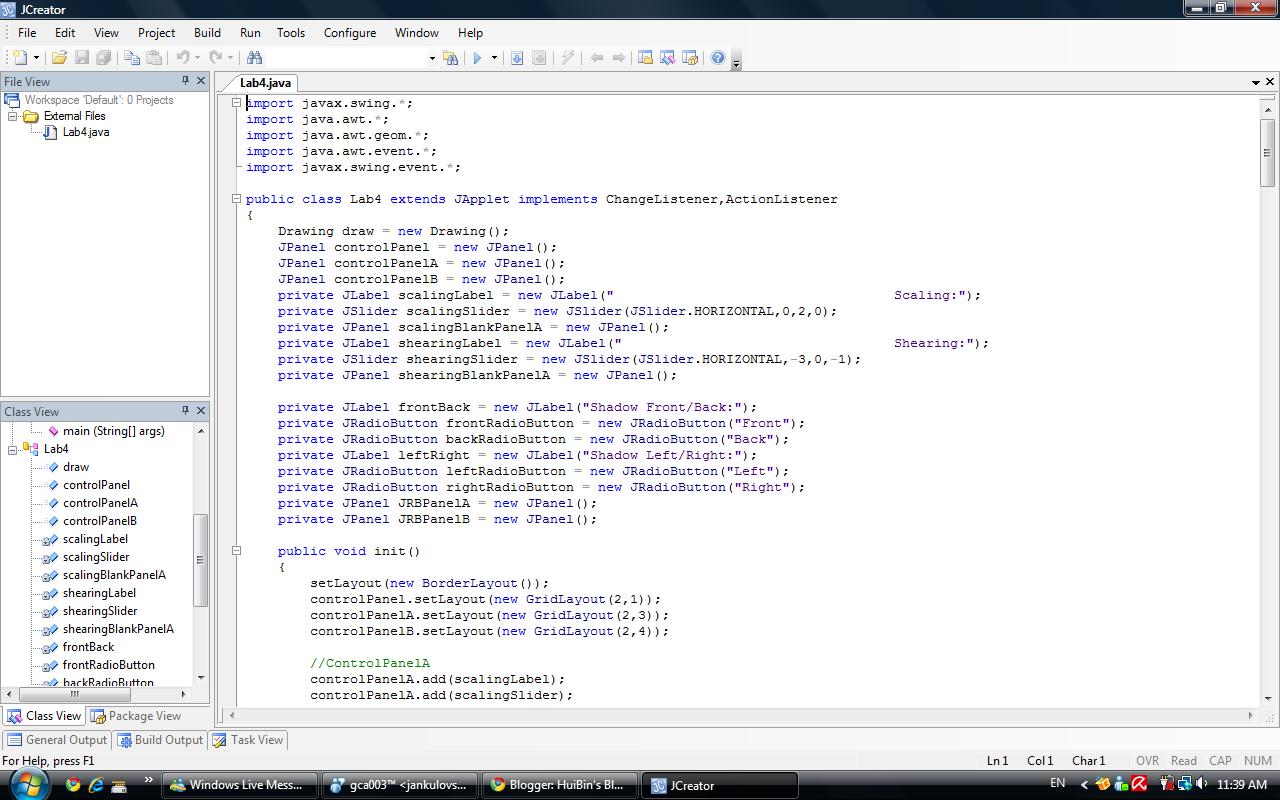Click the Find in Files toolbar icon
Image resolution: width=1280 pixels, height=800 pixels.
click(x=452, y=57)
